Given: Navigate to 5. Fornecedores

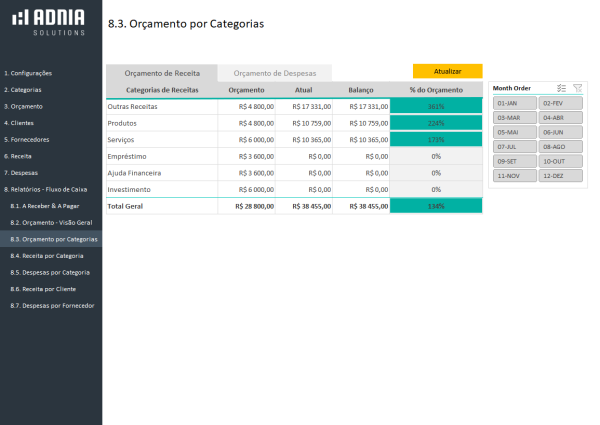Looking at the screenshot, I should [x=26, y=139].
